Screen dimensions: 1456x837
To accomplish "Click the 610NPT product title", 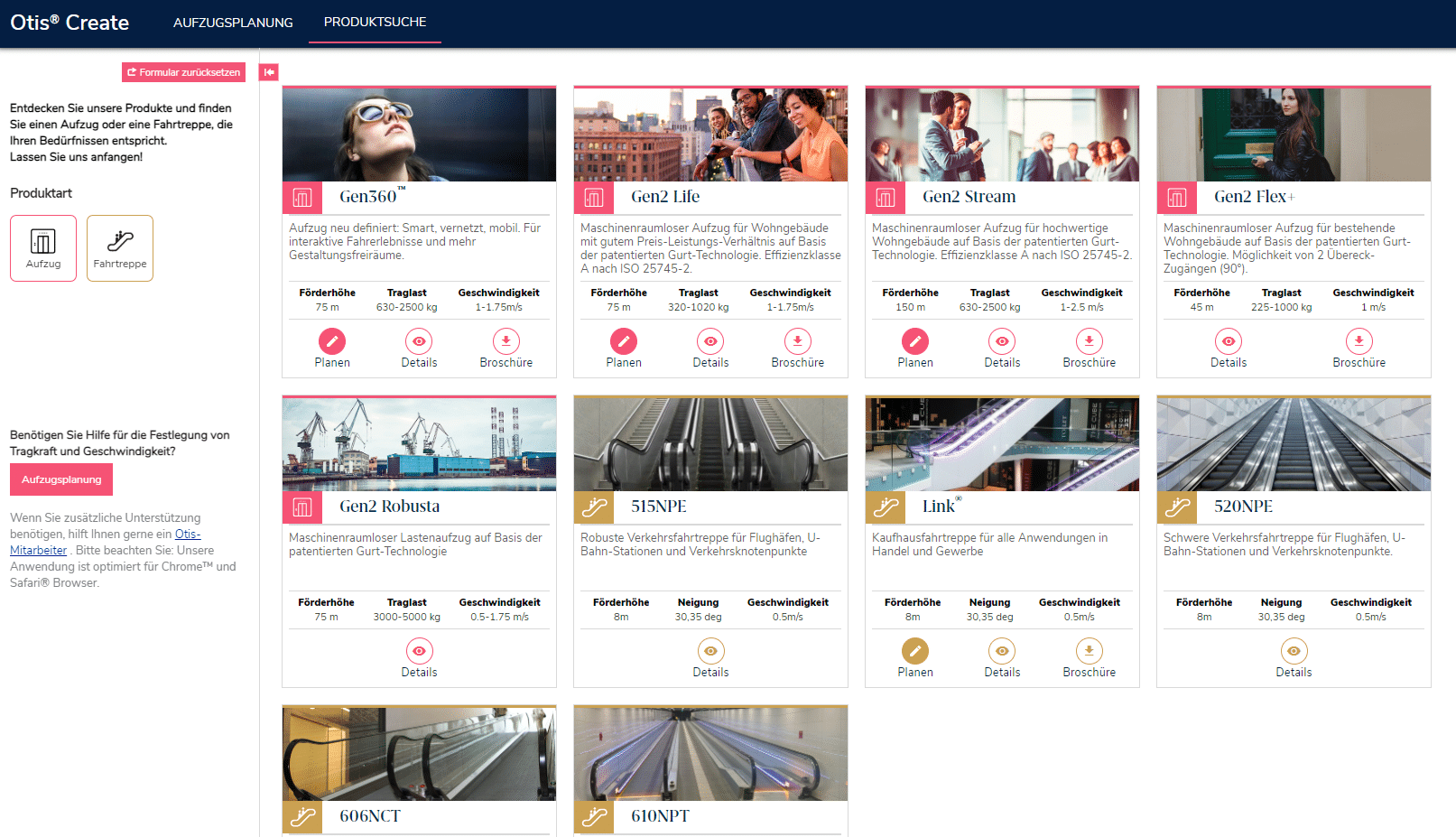I will 660,816.
